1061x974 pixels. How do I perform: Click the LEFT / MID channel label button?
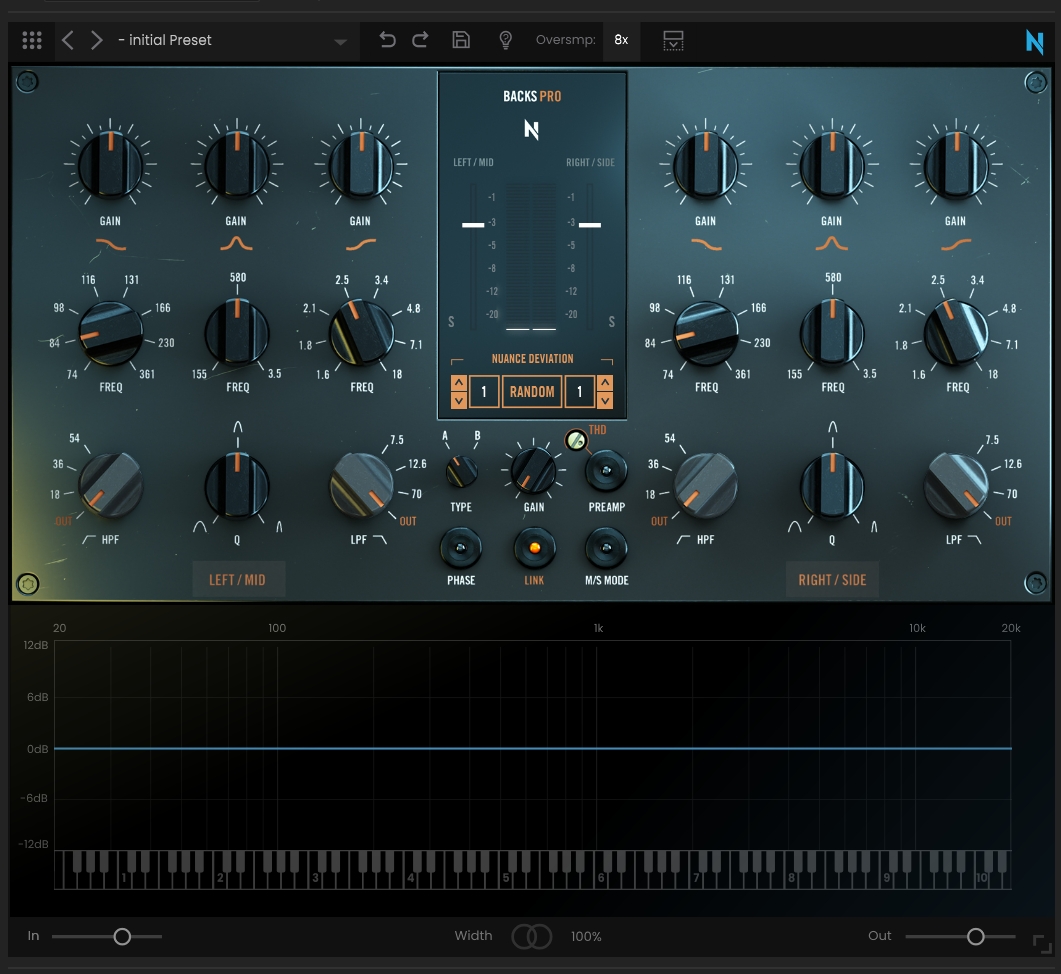coord(238,579)
